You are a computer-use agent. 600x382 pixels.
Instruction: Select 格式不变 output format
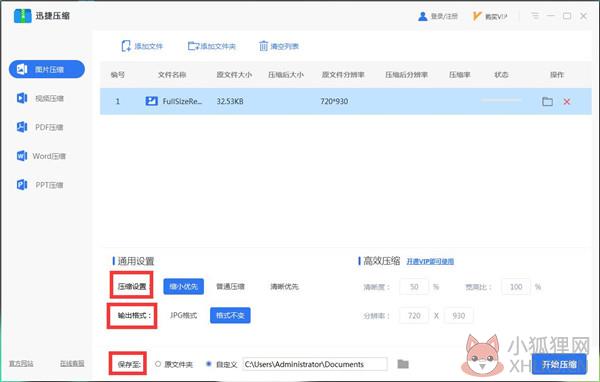(x=230, y=315)
